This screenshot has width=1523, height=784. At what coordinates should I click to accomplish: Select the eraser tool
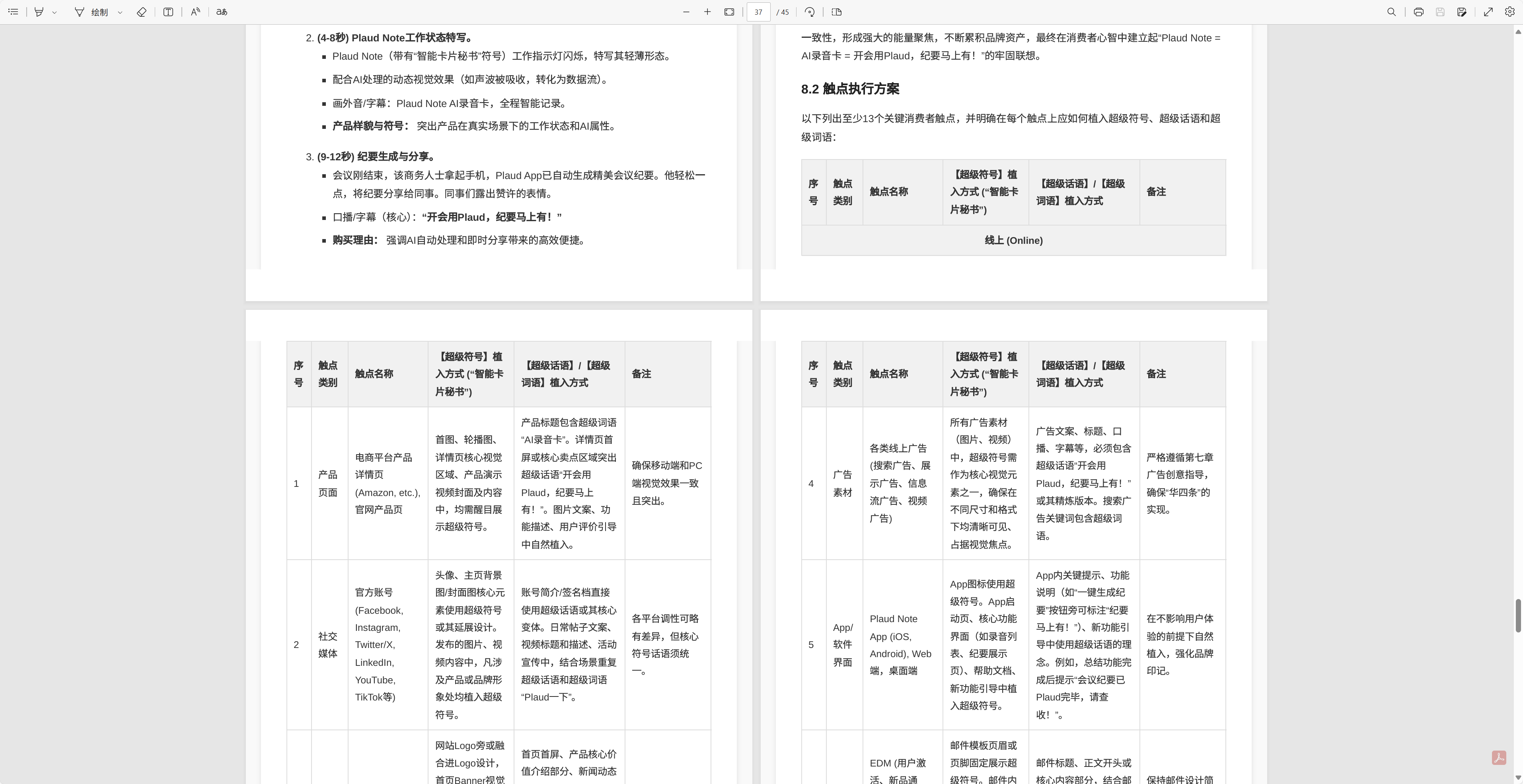[x=141, y=12]
